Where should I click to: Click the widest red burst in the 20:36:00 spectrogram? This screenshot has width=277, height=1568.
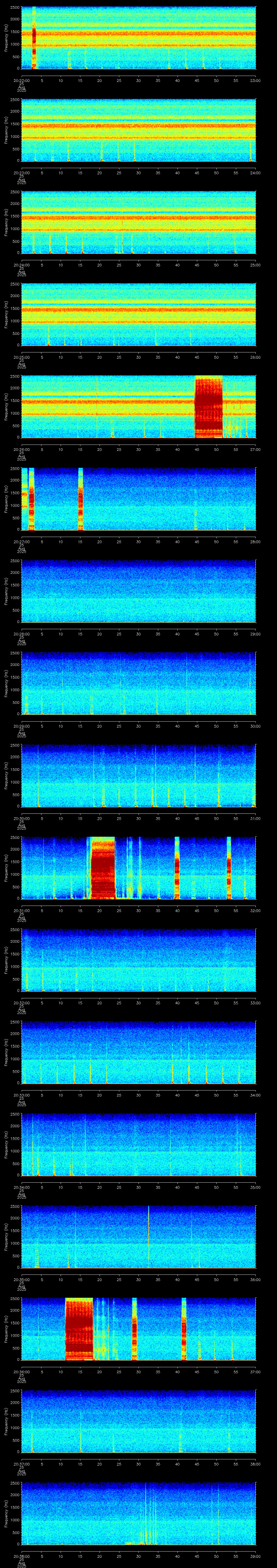(79, 1329)
